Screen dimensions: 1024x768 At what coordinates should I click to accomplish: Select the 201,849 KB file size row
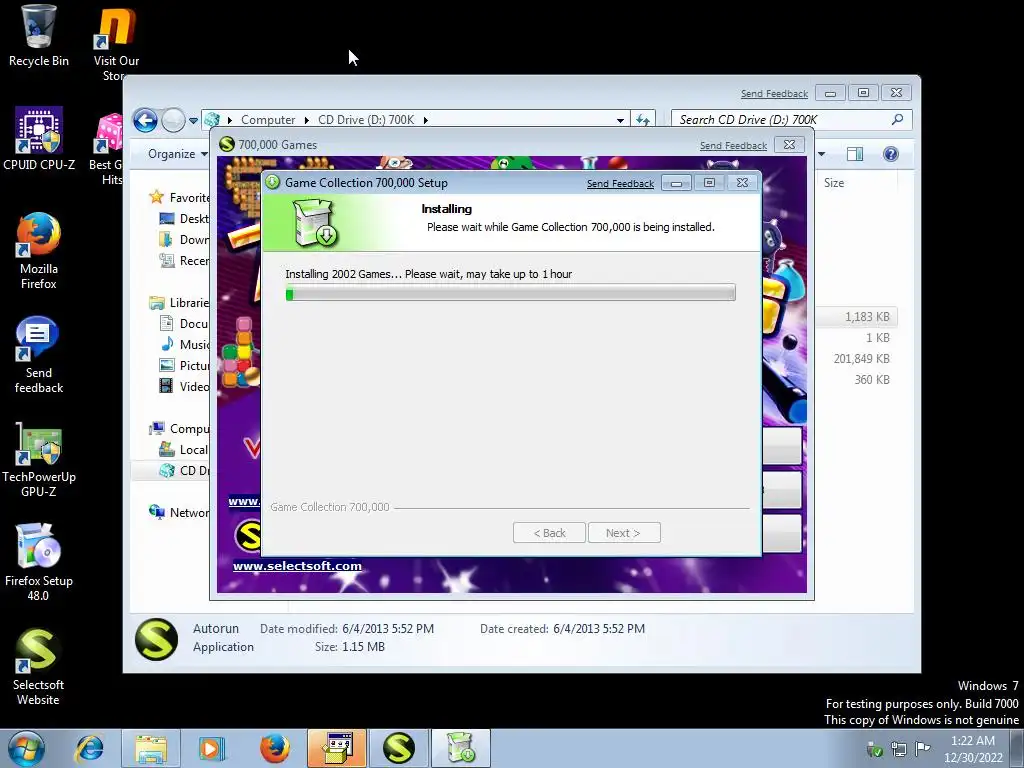pyautogui.click(x=861, y=359)
